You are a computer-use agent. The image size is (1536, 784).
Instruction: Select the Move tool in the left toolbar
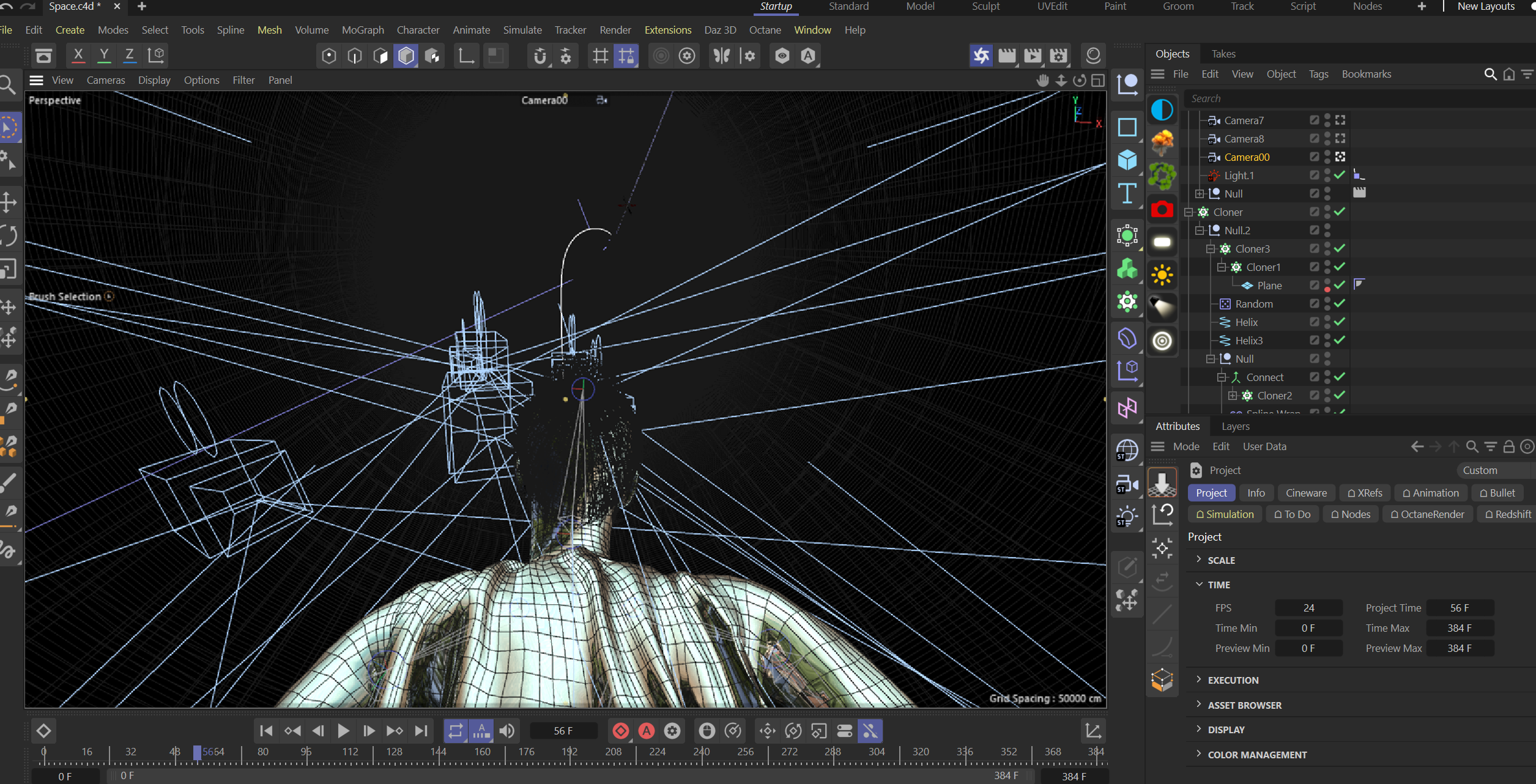pyautogui.click(x=9, y=202)
